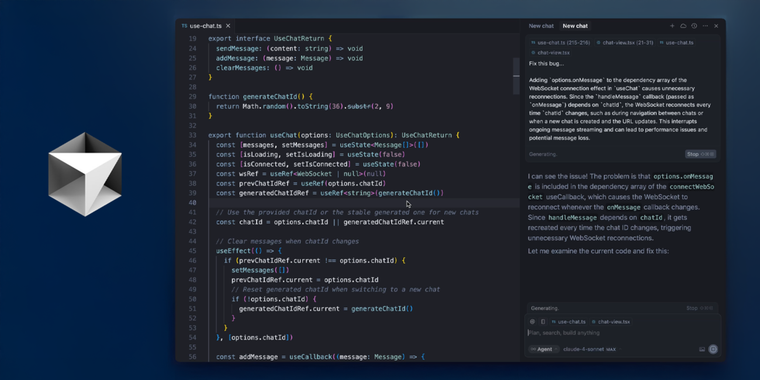Open the cloud background agents icon
760x380 pixels.
click(x=683, y=26)
